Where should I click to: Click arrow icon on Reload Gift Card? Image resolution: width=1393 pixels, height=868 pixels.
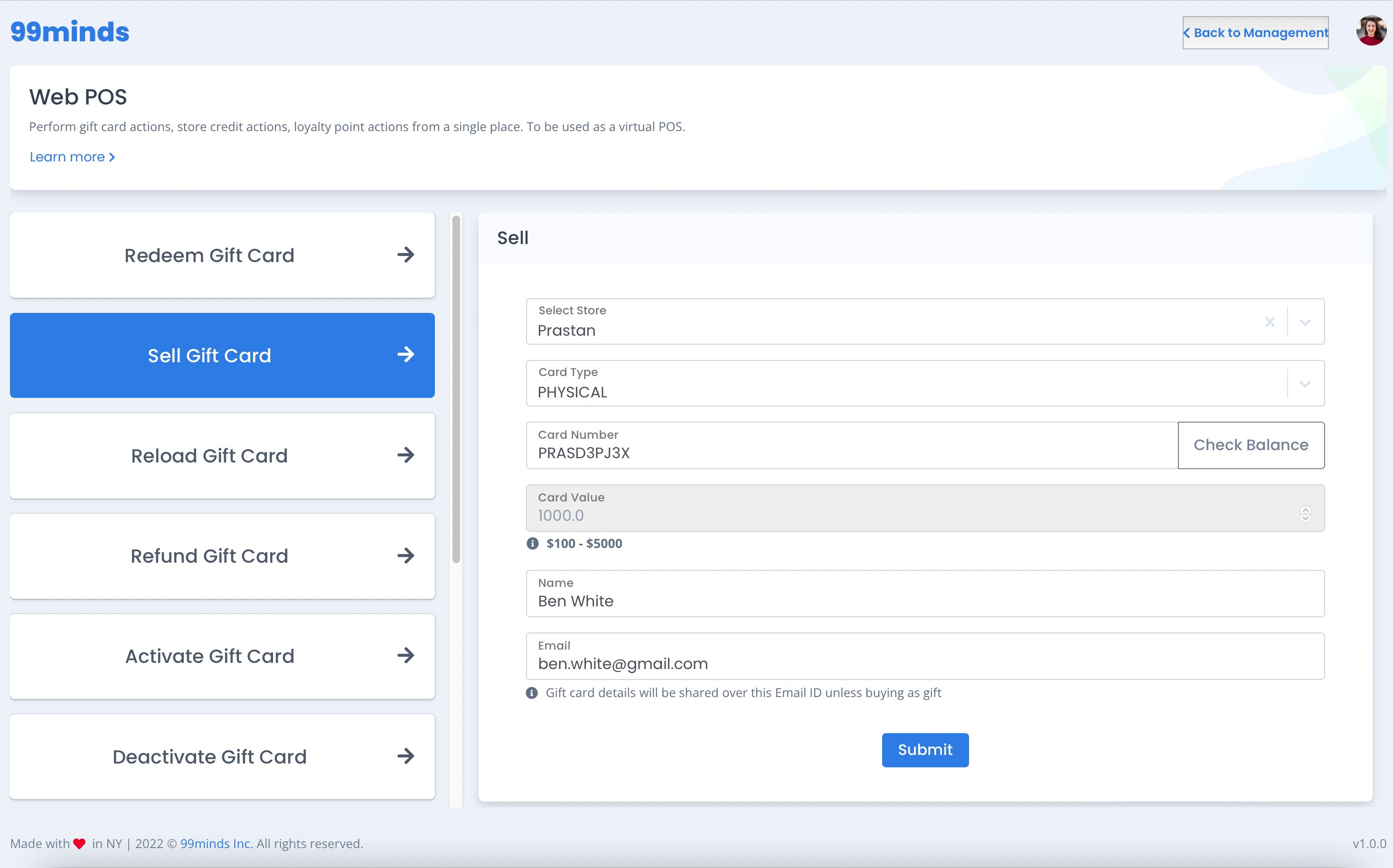(406, 455)
